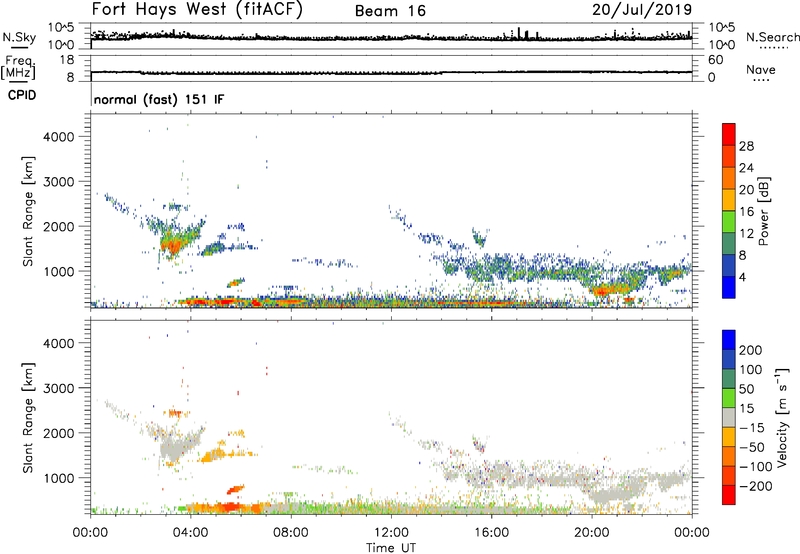Click the 200 value on Velocity colorbar
The height and width of the screenshot is (554, 800).
(751, 350)
